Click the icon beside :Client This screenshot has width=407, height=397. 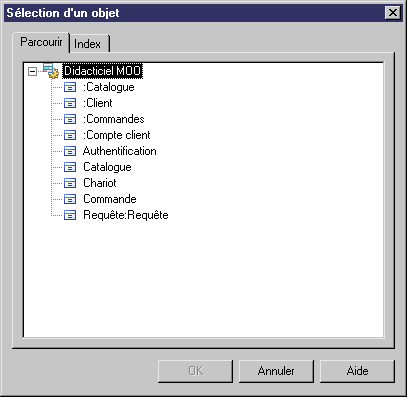point(70,103)
